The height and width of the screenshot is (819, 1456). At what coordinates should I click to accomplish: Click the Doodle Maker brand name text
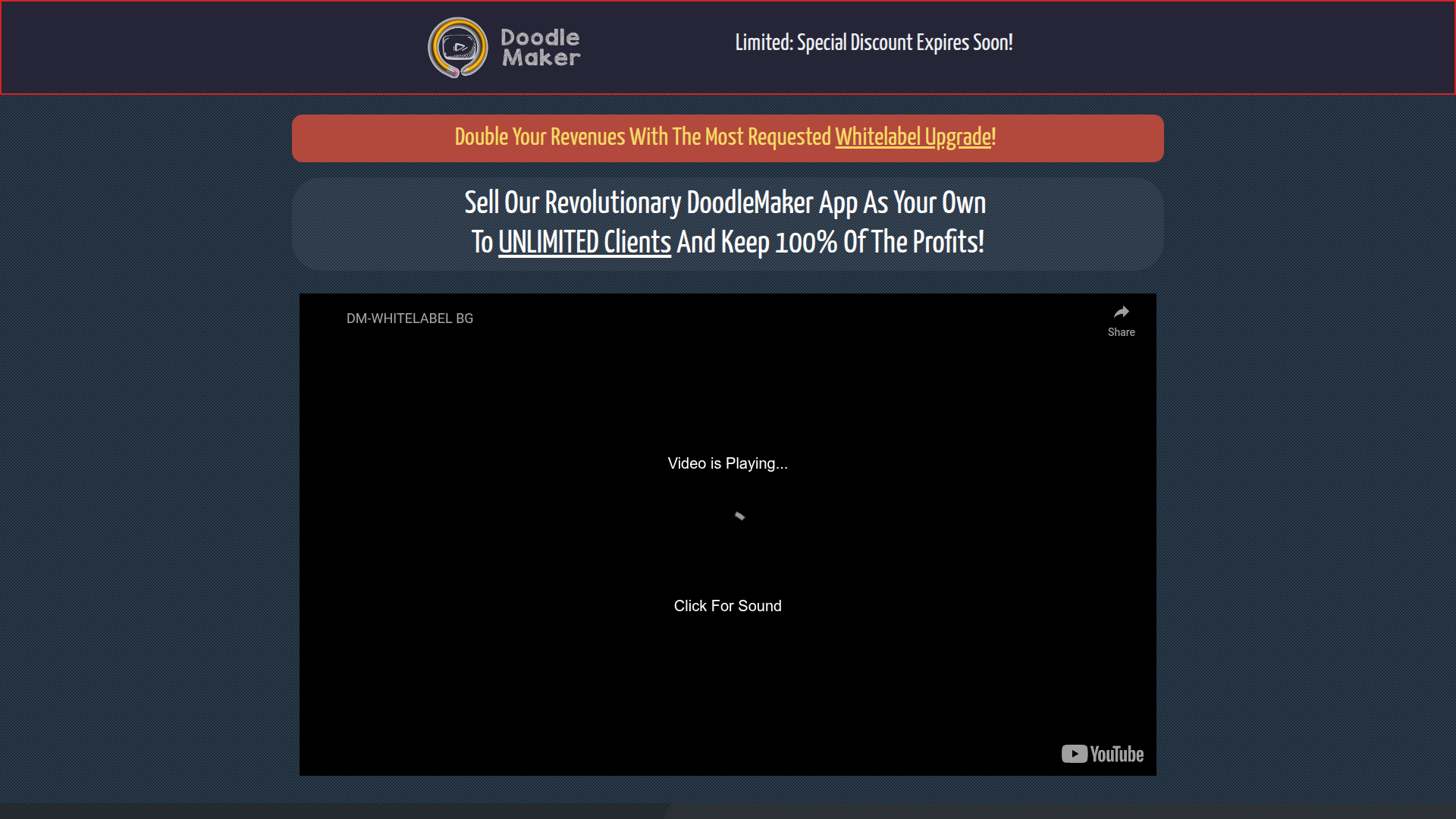[541, 48]
